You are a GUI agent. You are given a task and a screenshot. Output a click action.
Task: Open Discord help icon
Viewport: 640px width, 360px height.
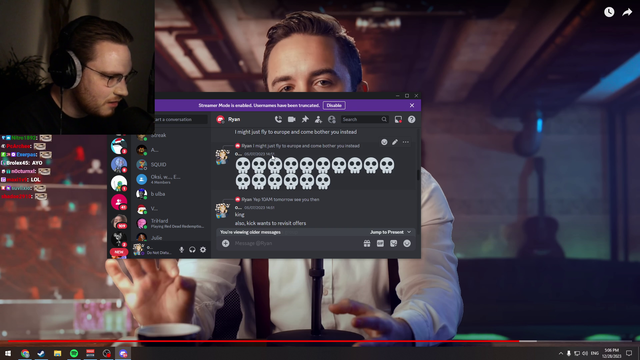click(411, 119)
